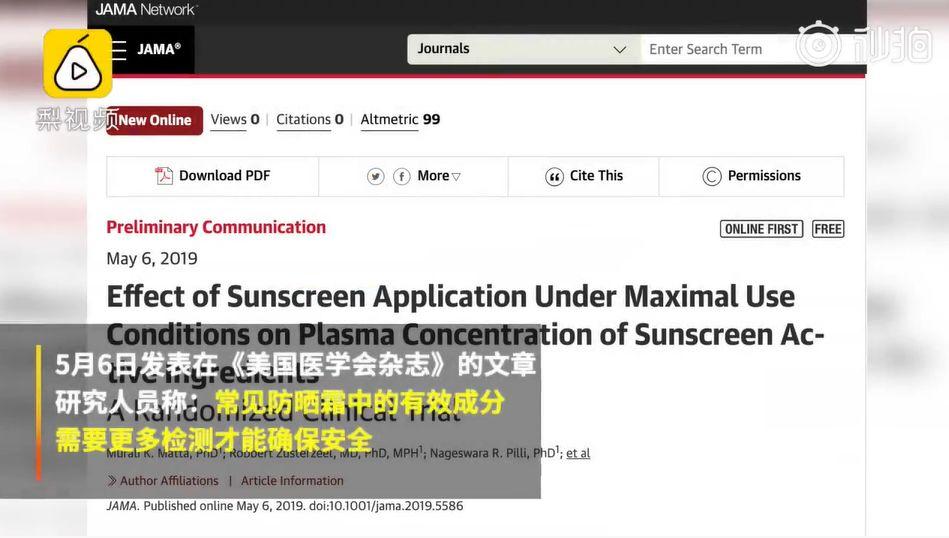The width and height of the screenshot is (949, 538).
Task: Click the New Online tab
Action: coord(155,120)
